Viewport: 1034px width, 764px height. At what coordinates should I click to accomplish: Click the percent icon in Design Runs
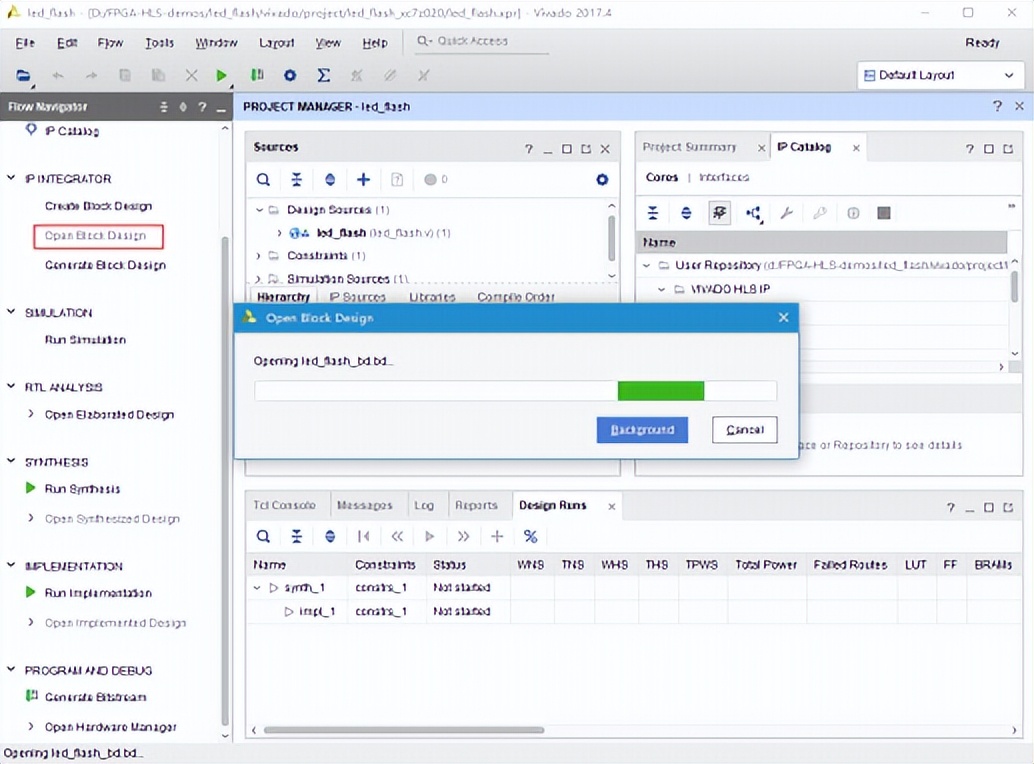[530, 537]
